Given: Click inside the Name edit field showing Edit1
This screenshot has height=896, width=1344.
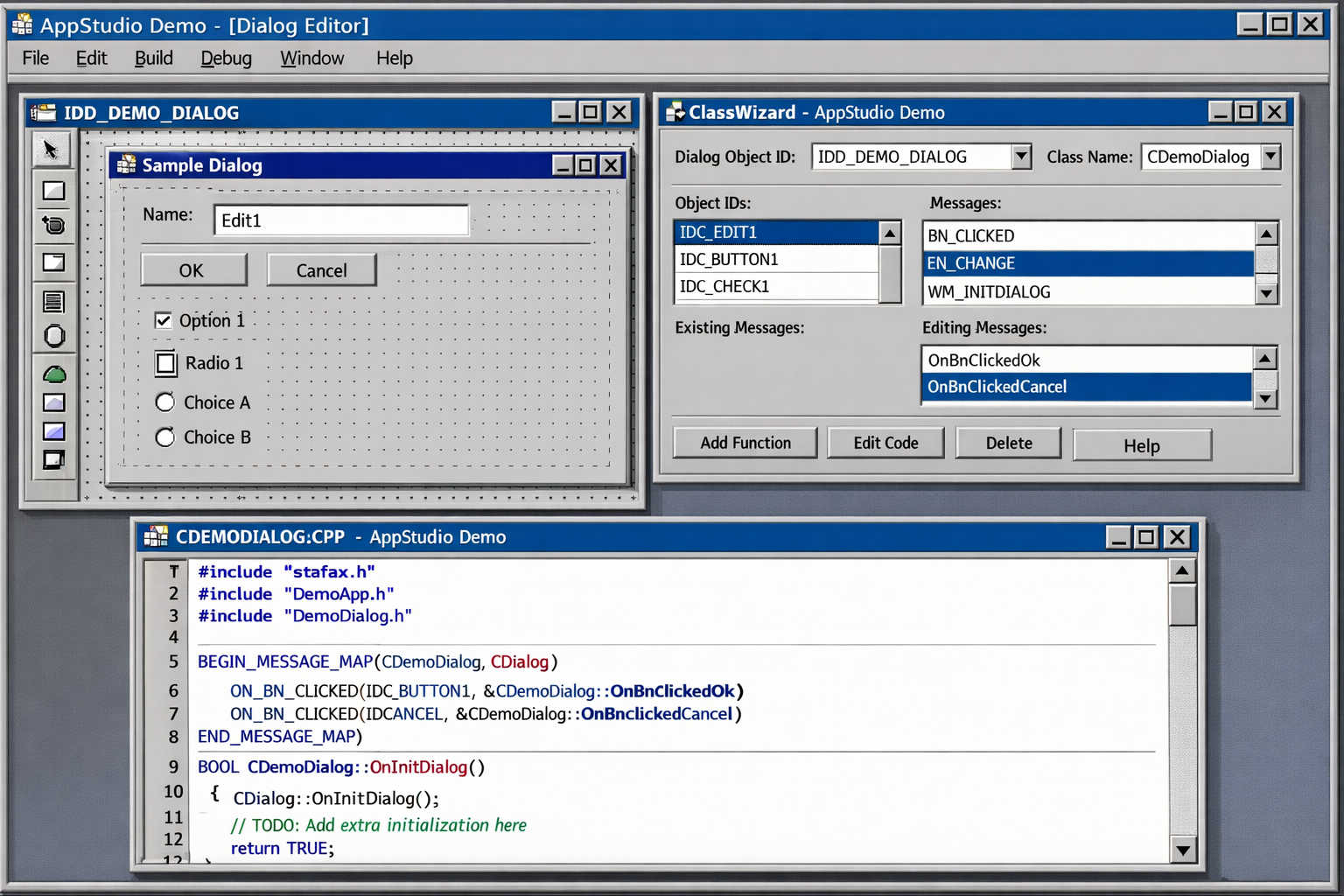Looking at the screenshot, I should point(341,220).
